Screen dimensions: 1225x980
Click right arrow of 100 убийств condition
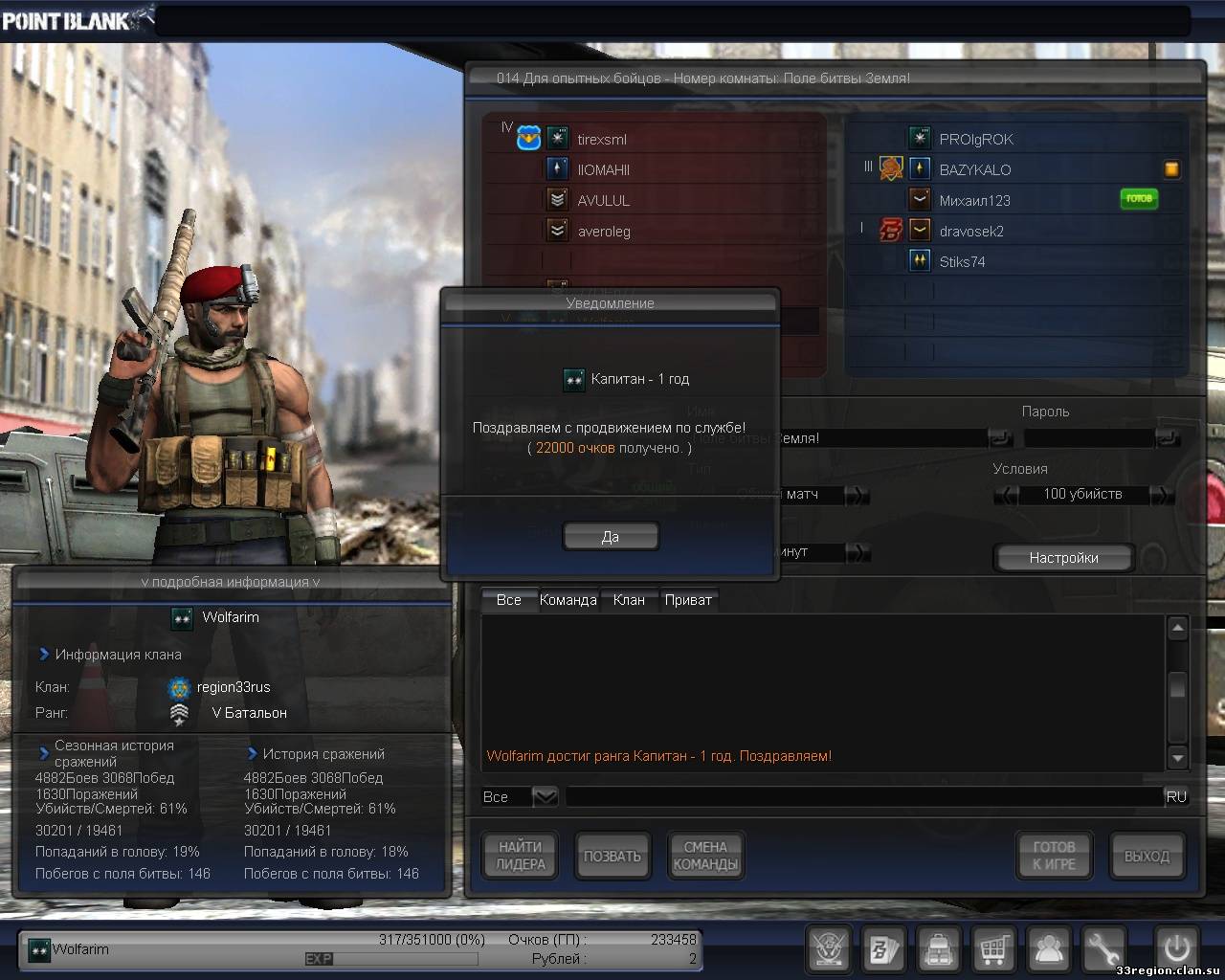(x=1162, y=495)
